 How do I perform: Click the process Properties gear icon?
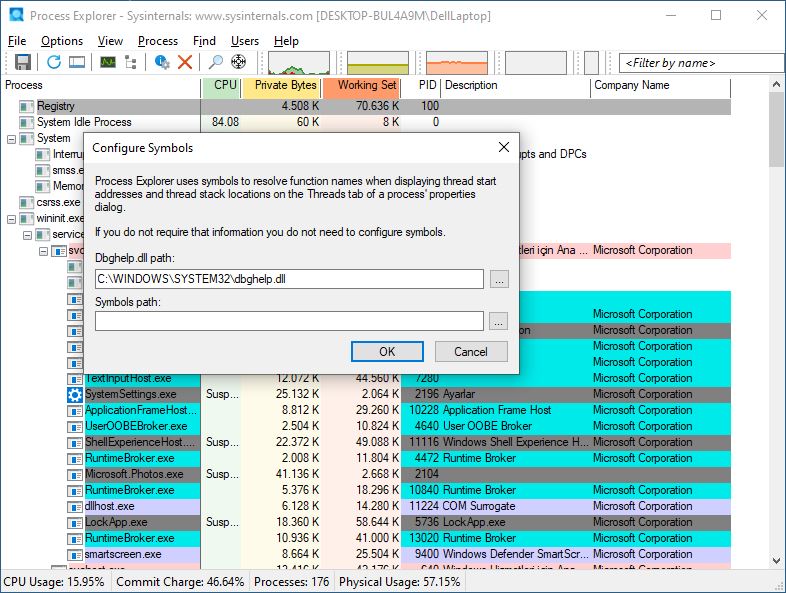click(161, 62)
